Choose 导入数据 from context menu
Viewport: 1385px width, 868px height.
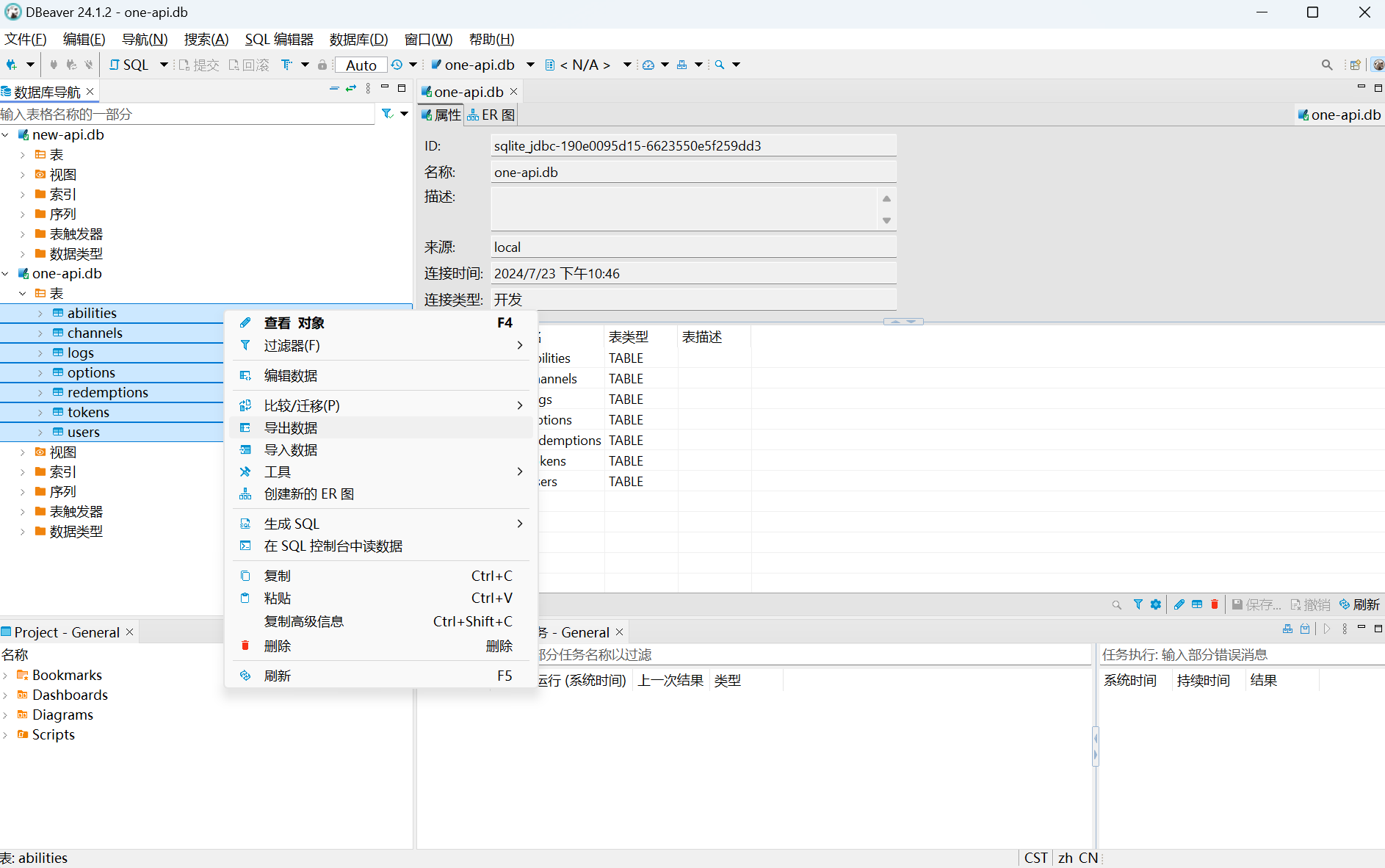(381, 449)
